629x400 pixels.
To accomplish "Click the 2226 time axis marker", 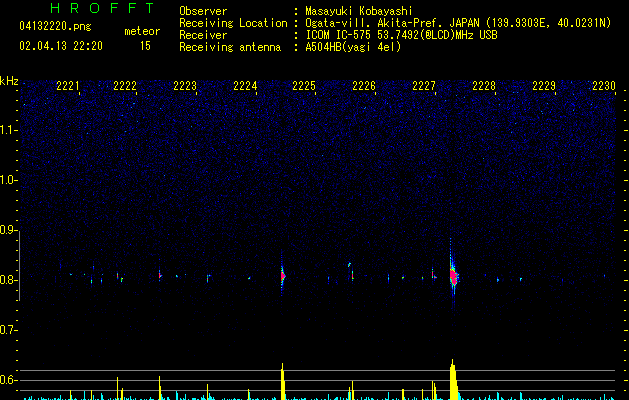I will (364, 86).
